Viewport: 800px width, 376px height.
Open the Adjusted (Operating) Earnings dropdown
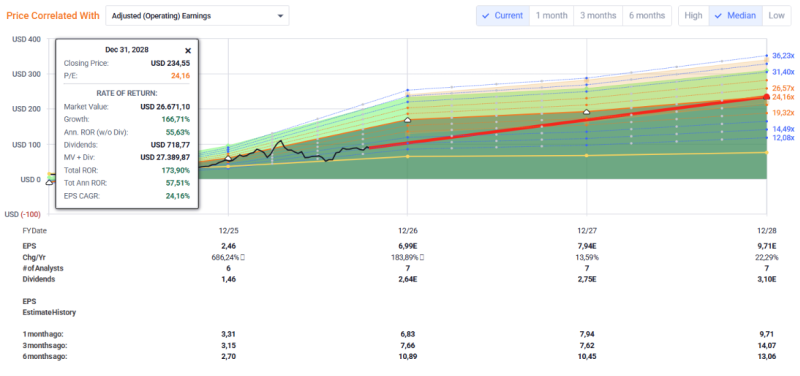pyautogui.click(x=197, y=16)
